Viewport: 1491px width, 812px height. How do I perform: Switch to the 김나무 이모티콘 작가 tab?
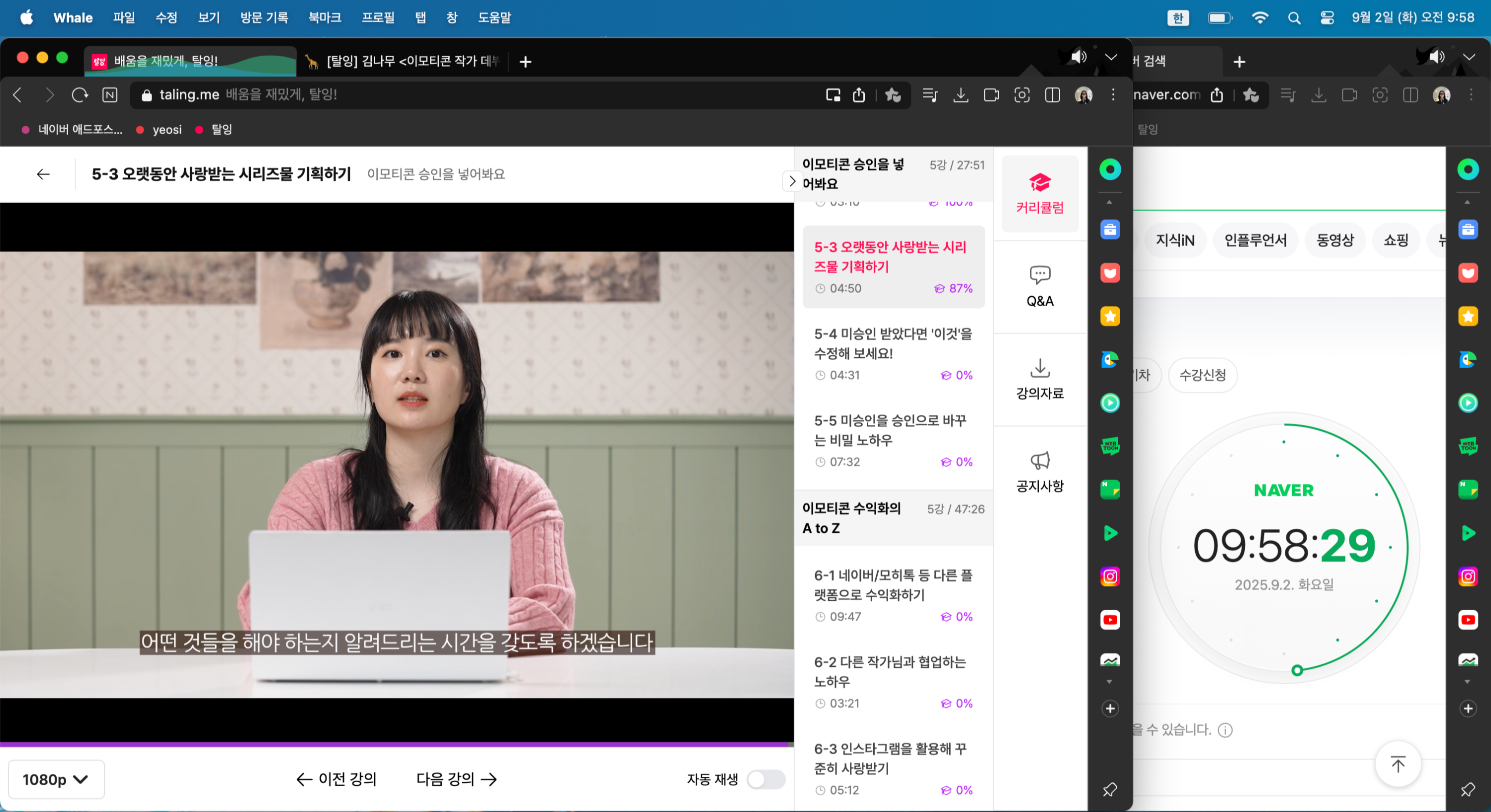coord(405,61)
